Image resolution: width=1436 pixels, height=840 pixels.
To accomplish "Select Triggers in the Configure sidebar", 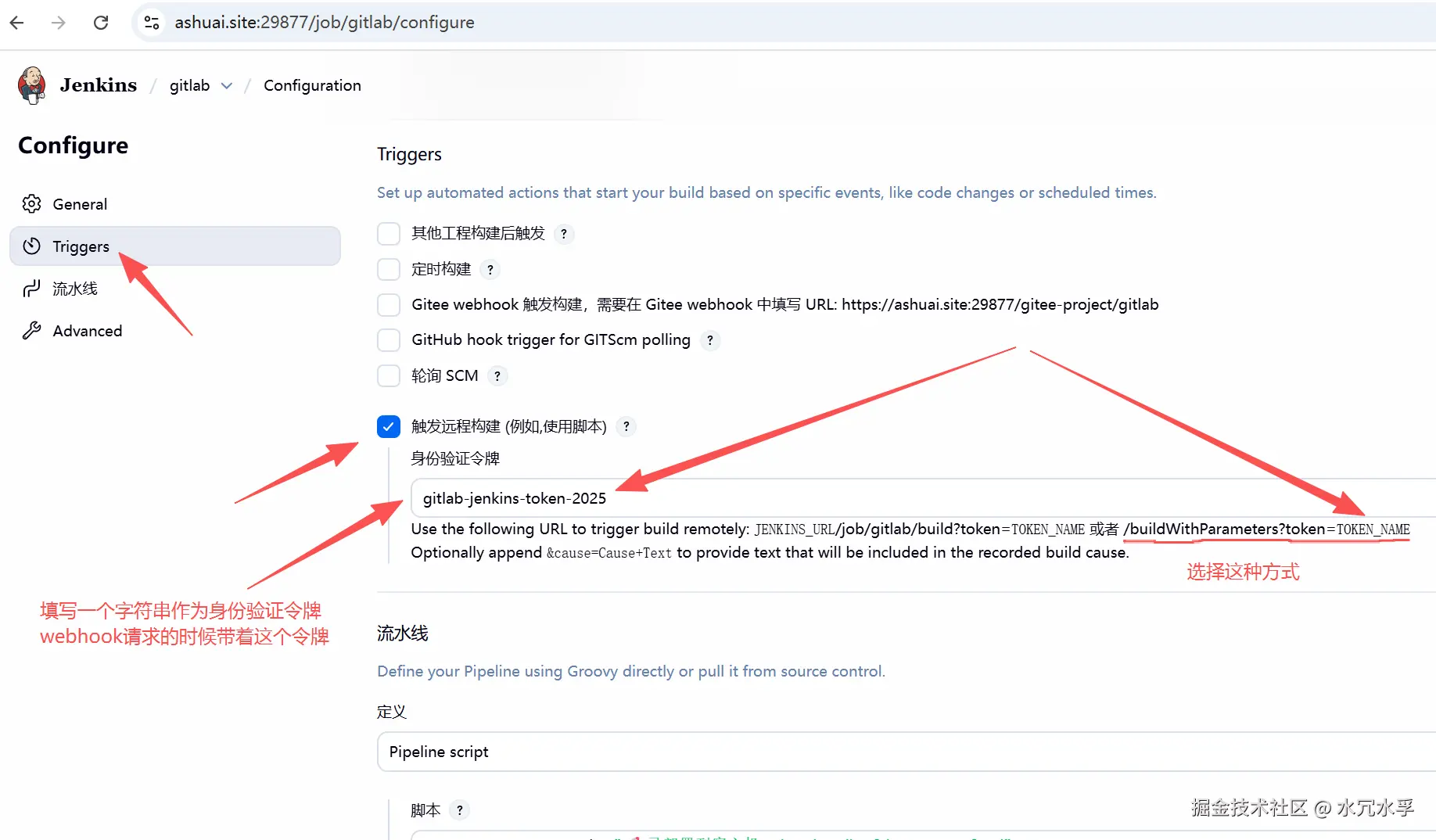I will click(175, 246).
